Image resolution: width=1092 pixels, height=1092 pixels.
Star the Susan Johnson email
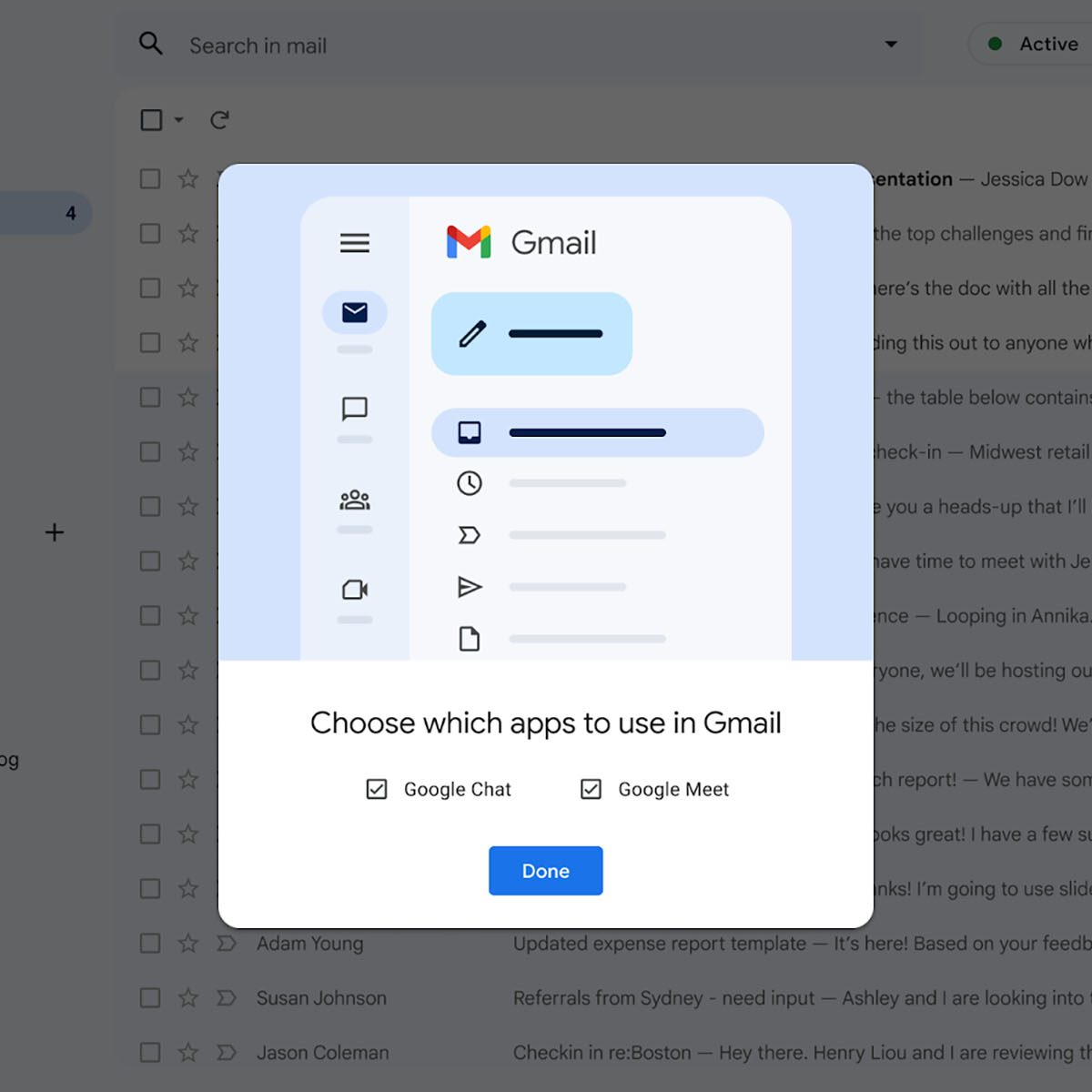pyautogui.click(x=188, y=998)
